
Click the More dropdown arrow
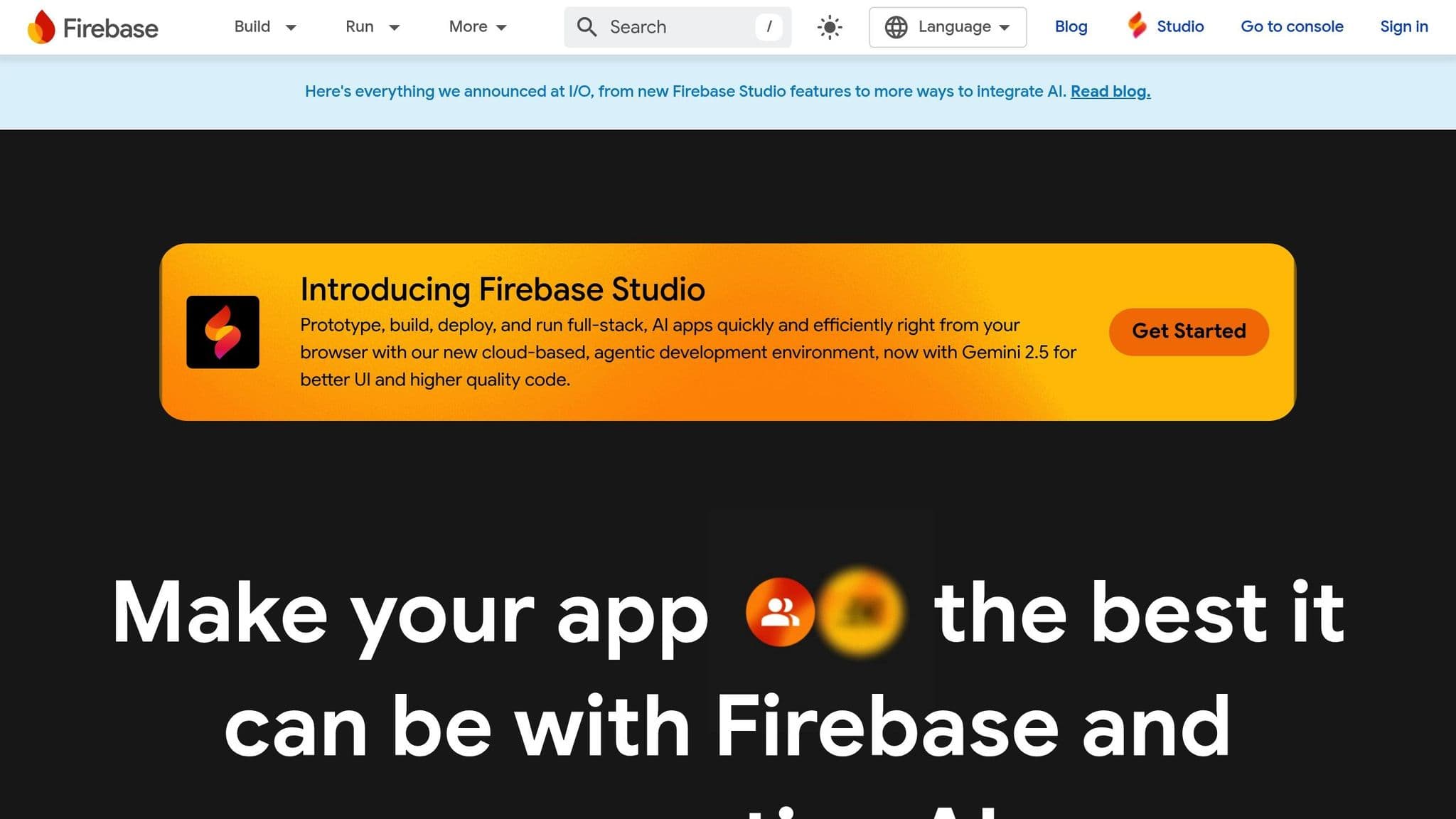point(501,28)
